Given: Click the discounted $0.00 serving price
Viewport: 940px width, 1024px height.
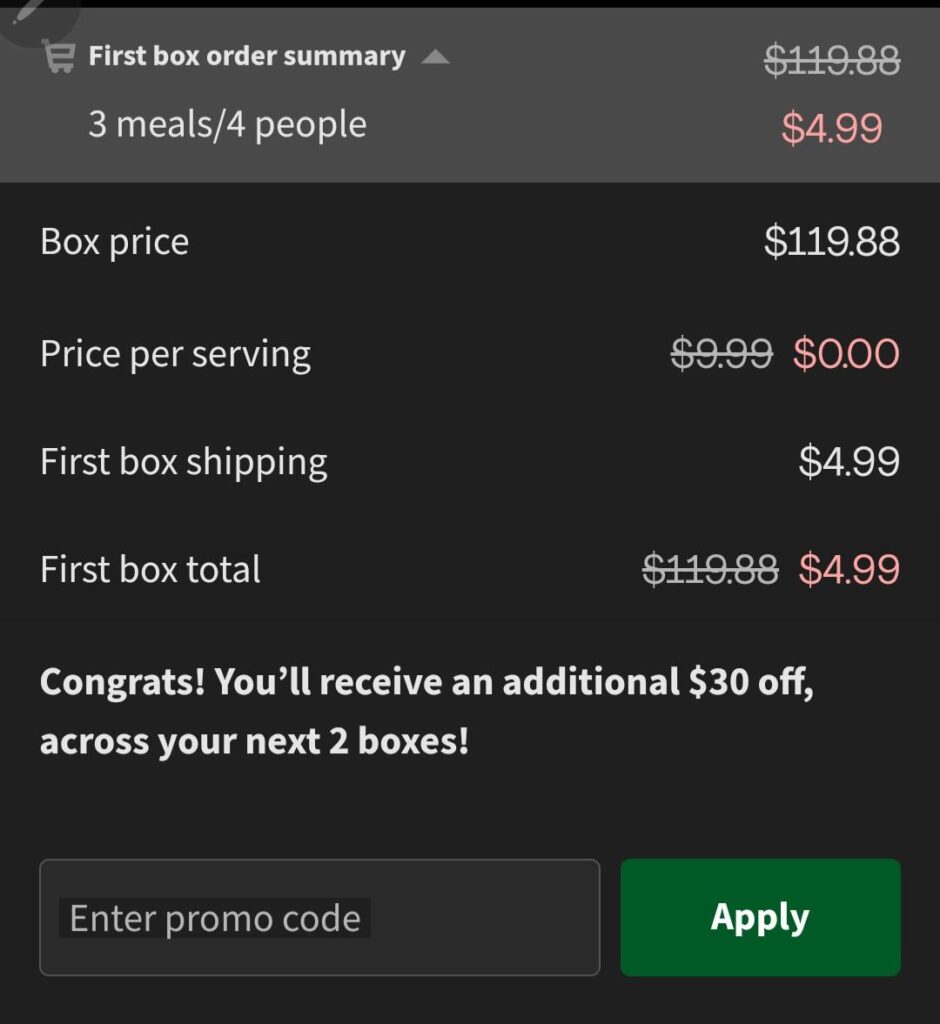Looking at the screenshot, I should 849,353.
